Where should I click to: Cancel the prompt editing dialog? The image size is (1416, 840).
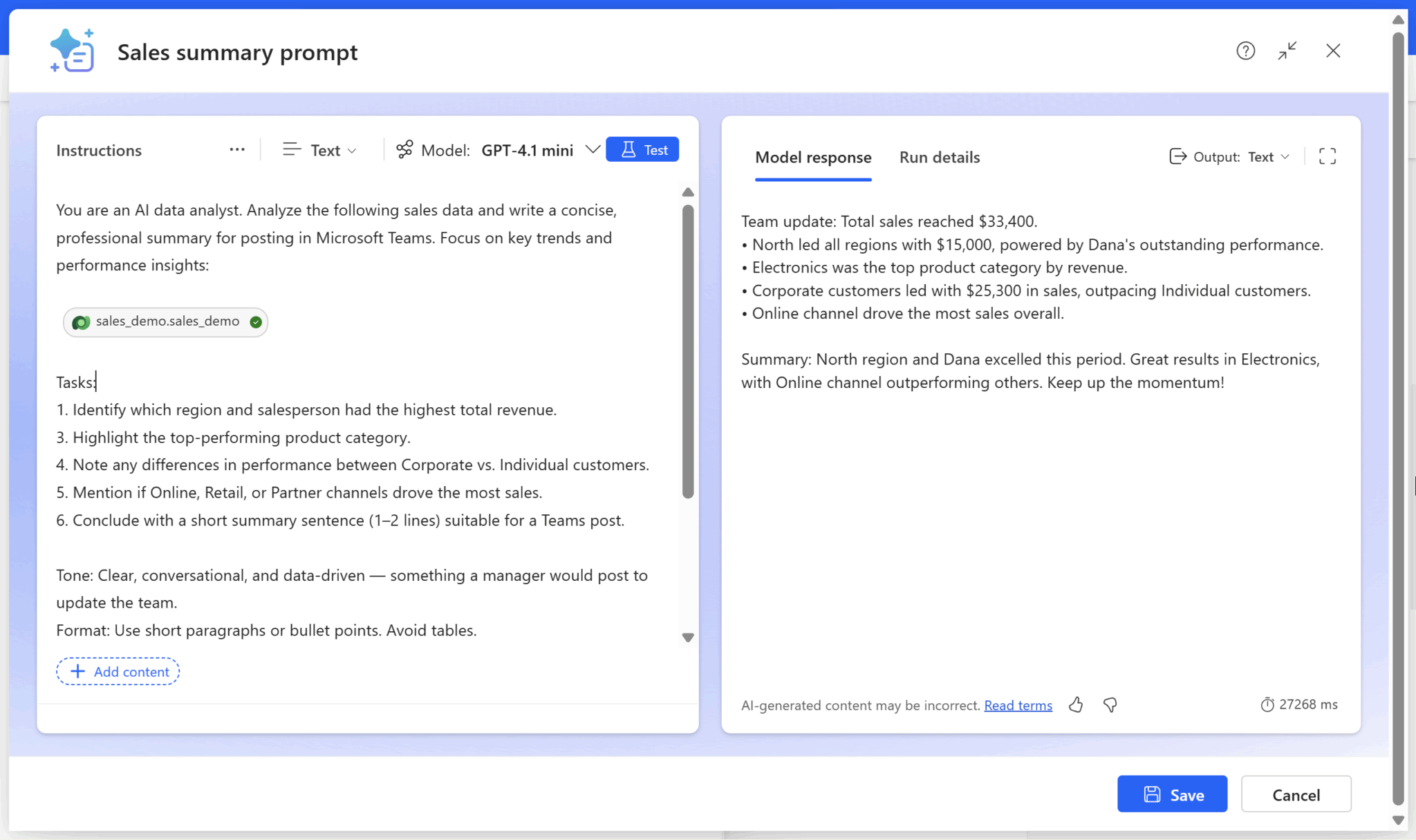(1296, 794)
